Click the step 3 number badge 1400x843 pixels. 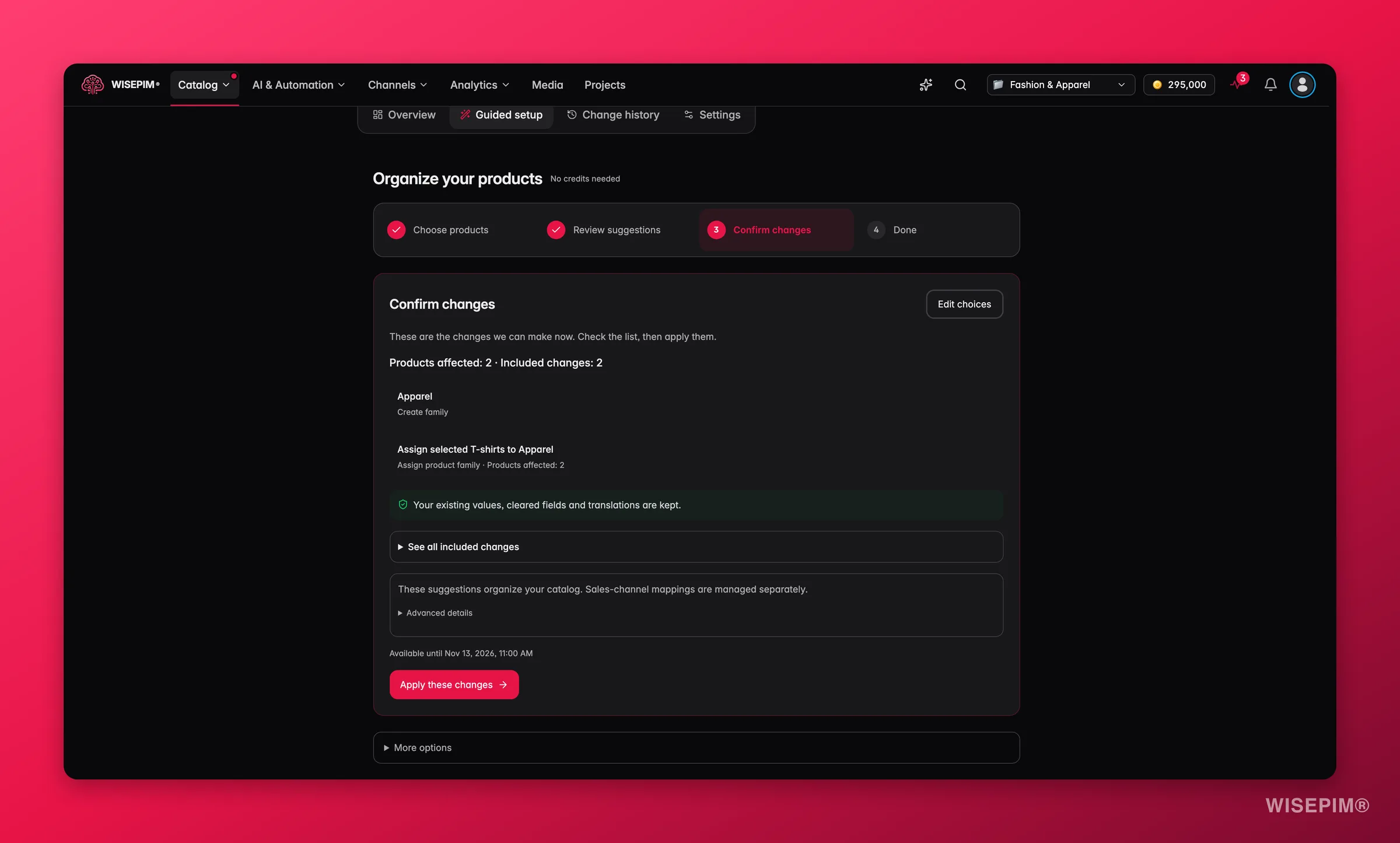tap(716, 230)
